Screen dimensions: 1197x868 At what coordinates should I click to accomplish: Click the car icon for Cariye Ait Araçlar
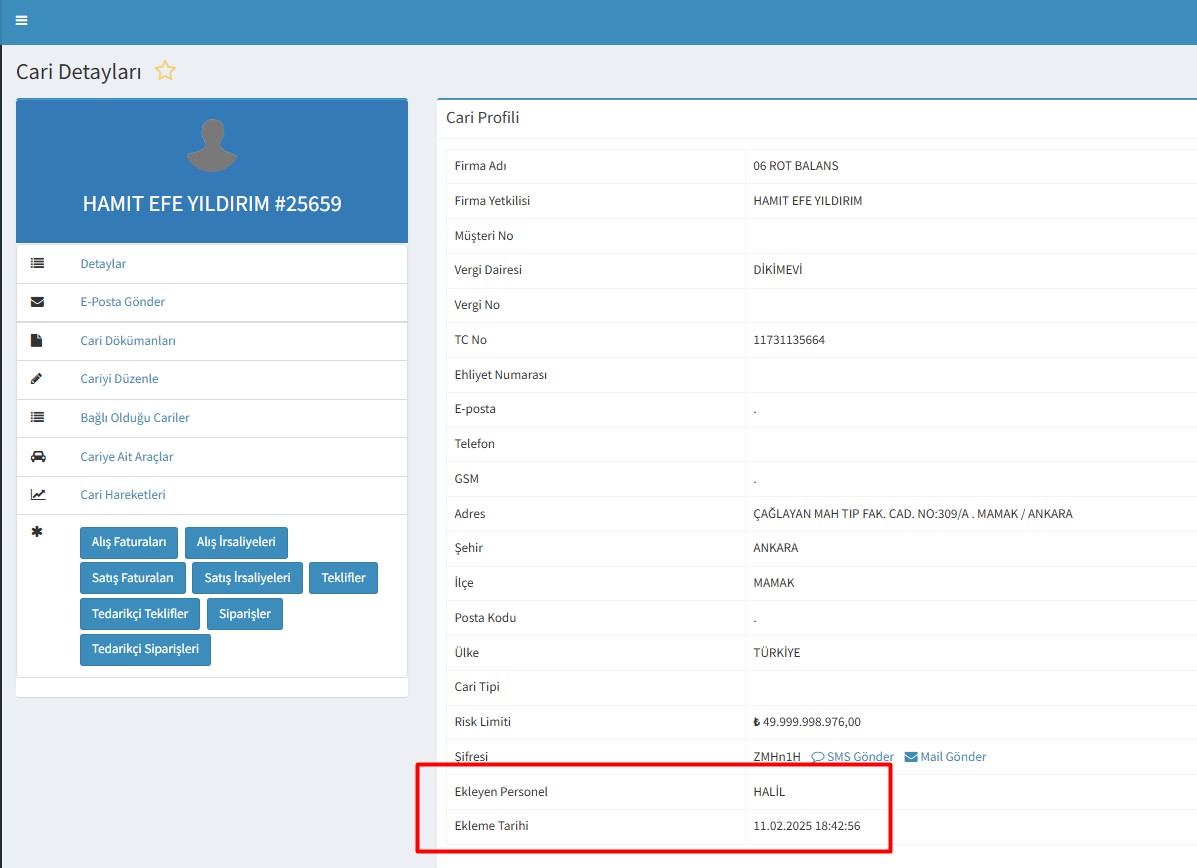pyautogui.click(x=38, y=457)
